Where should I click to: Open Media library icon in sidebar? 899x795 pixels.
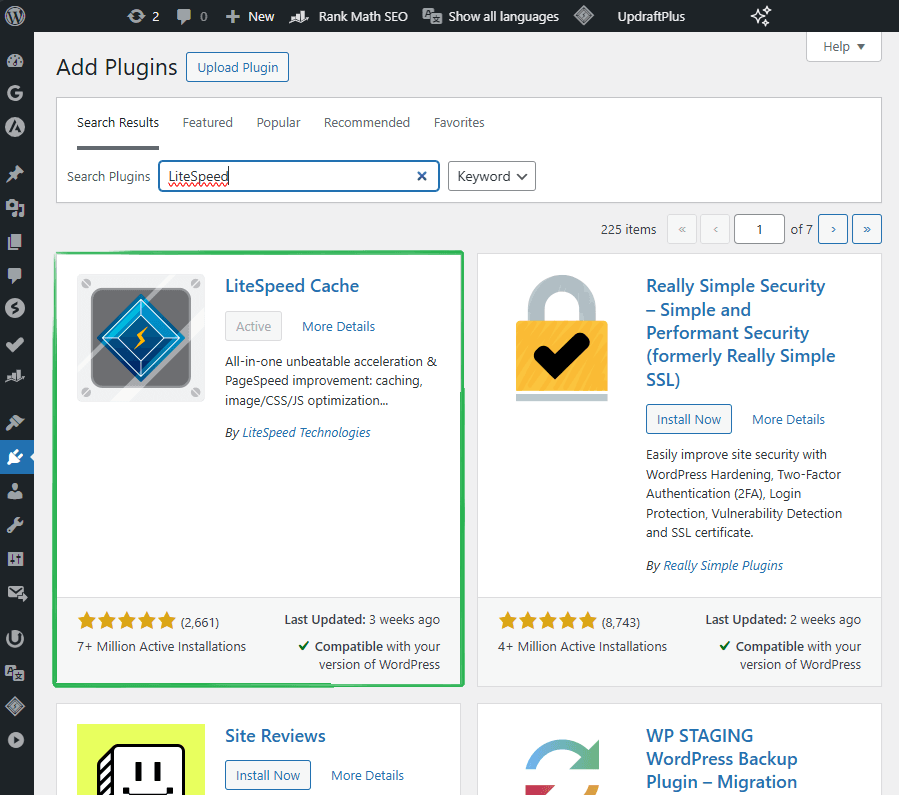pos(15,207)
